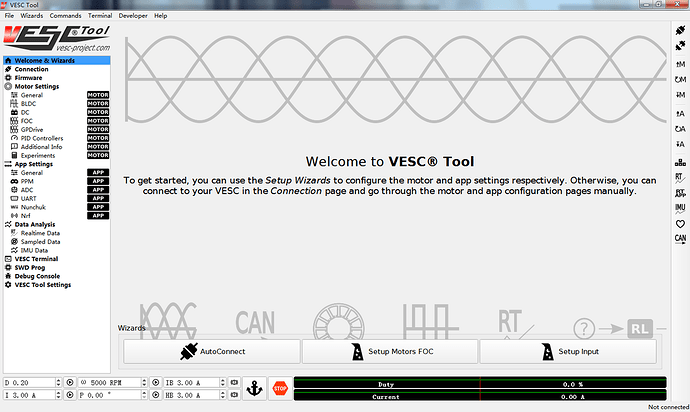Image resolution: width=690 pixels, height=412 pixels.
Task: Click the connect plug icon at the top of the right toolbar
Action: (680, 29)
